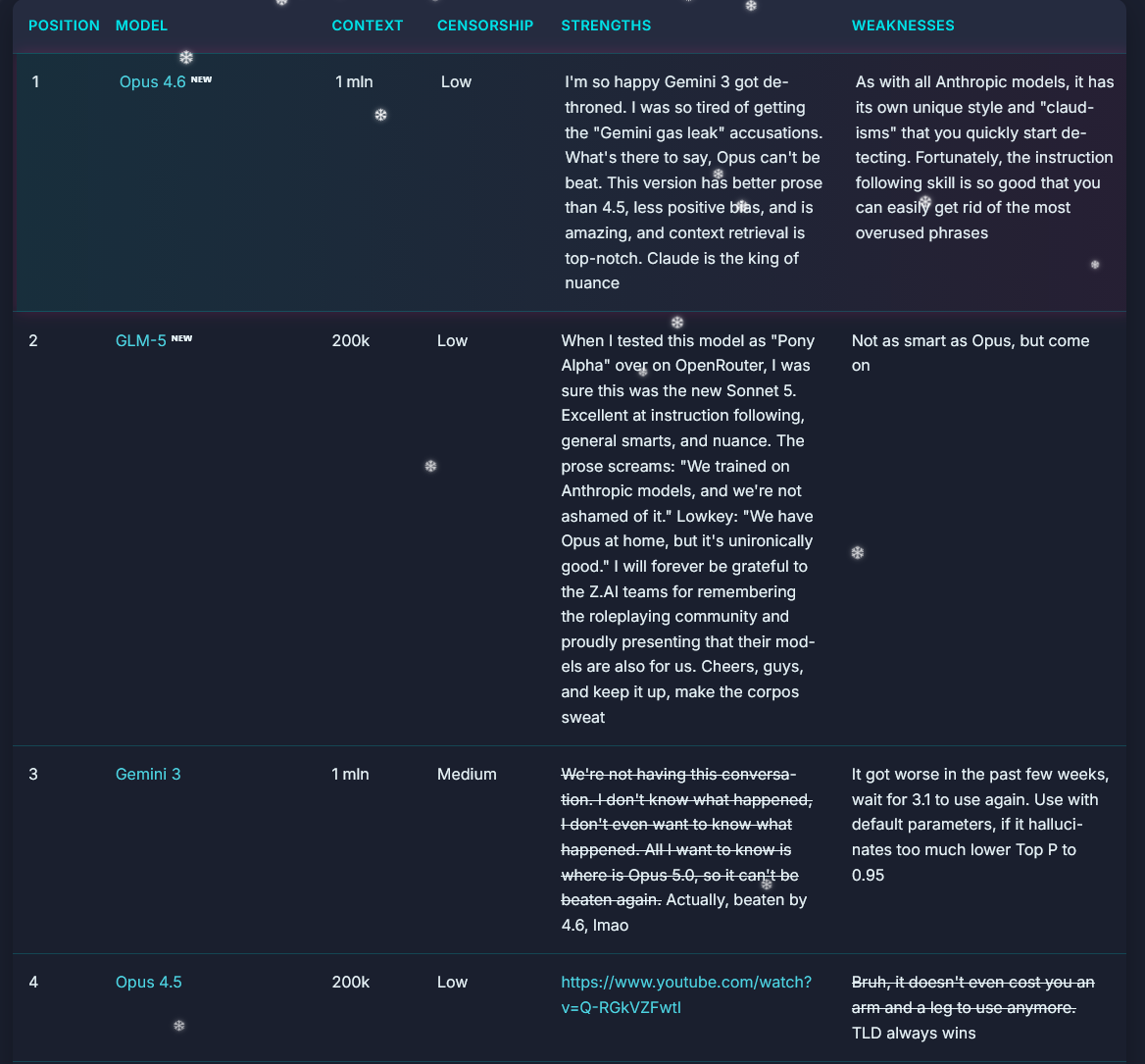Click position number 1 cell
The width and height of the screenshot is (1145, 1064).
(x=35, y=81)
